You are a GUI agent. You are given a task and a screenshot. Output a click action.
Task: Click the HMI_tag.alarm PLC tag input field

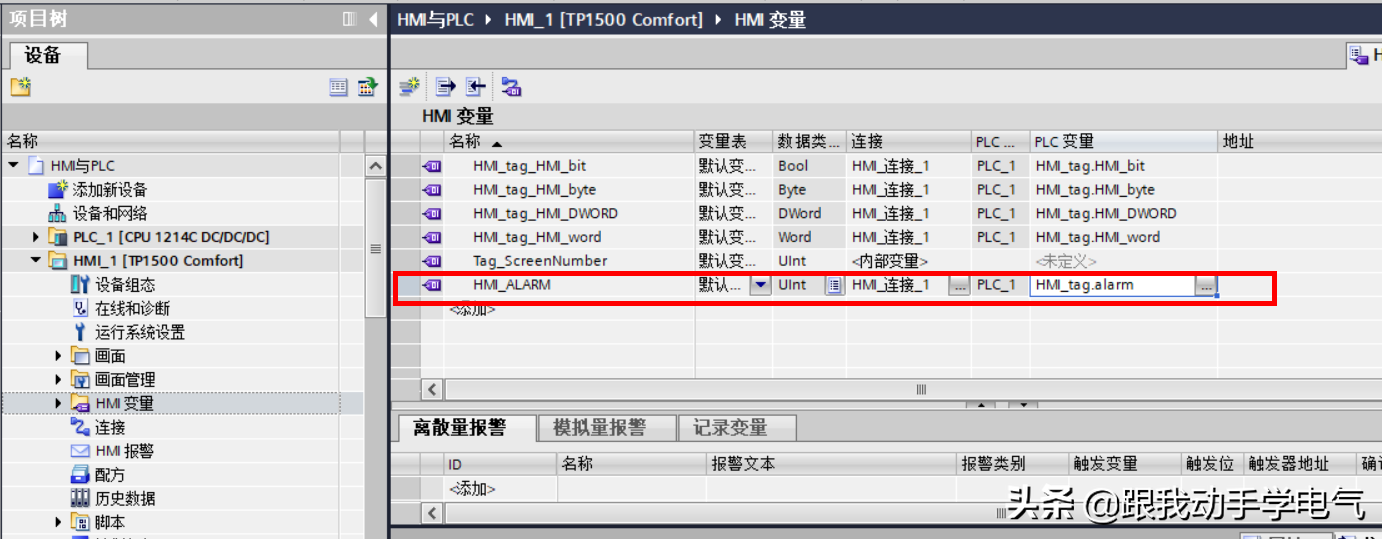[x=1112, y=285]
